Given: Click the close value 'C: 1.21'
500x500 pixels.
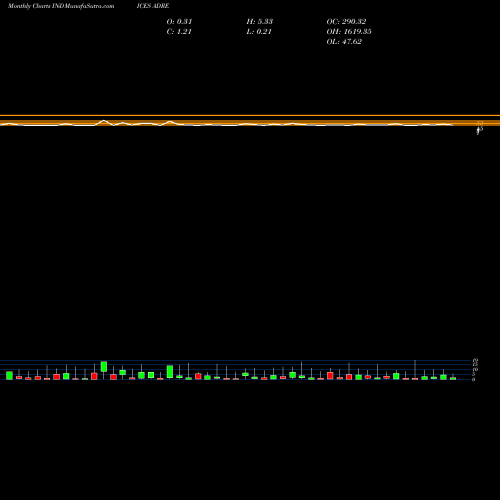Looking at the screenshot, I should 179,31.
